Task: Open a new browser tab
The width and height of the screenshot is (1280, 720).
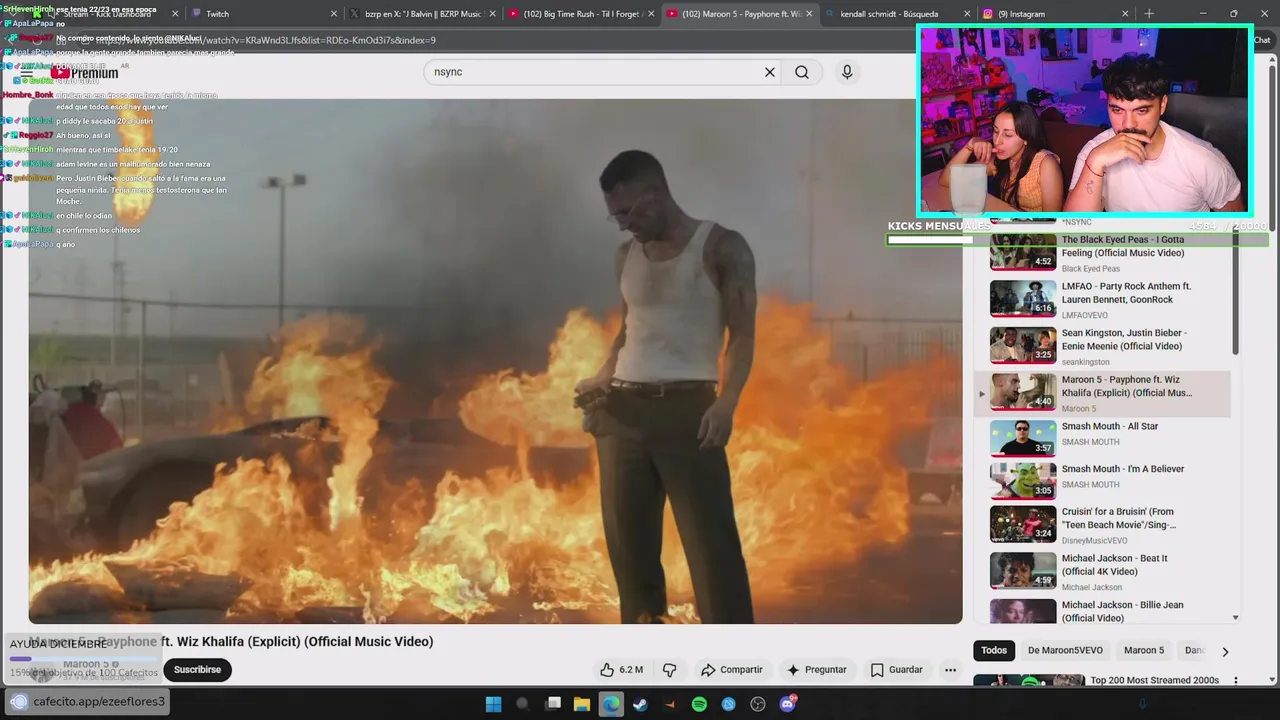Action: coord(1149,14)
